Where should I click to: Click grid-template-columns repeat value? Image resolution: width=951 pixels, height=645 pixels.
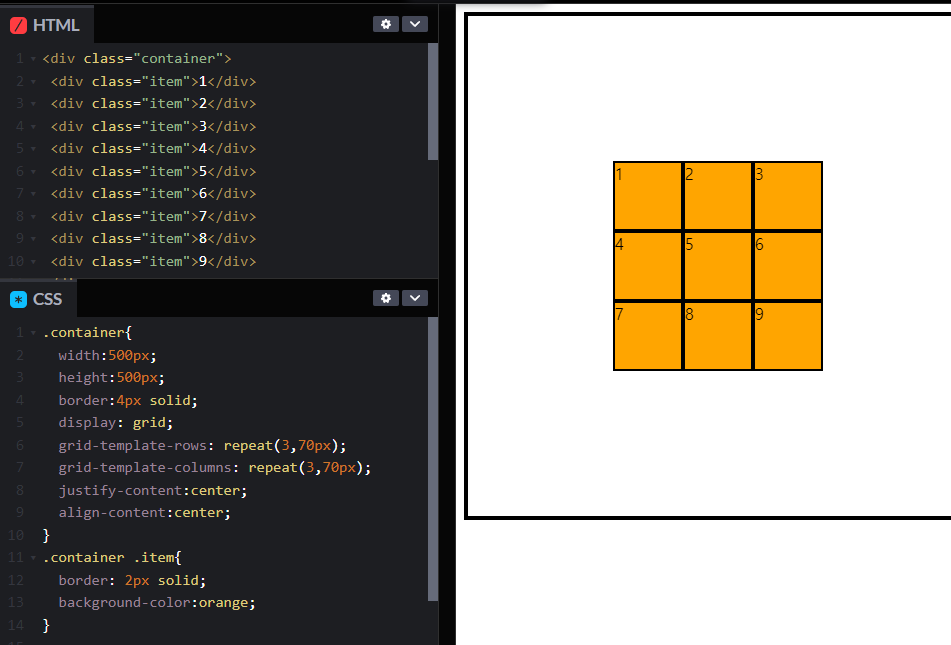tap(309, 468)
